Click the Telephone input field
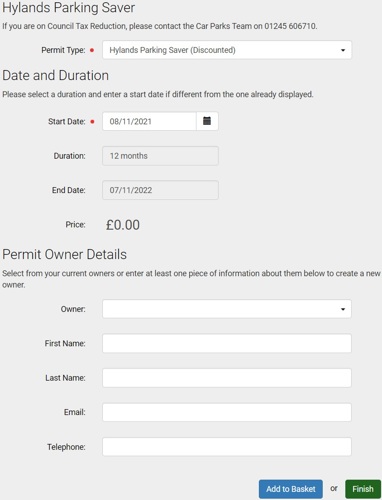 pyautogui.click(x=227, y=447)
